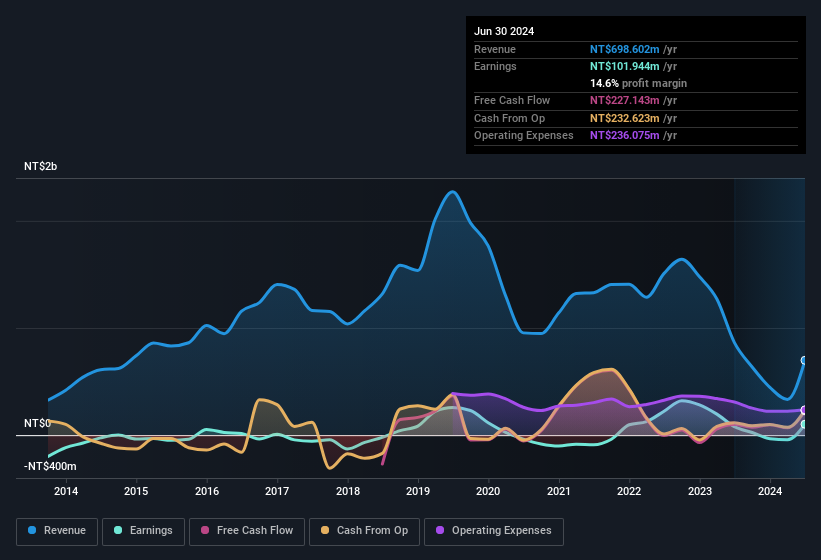Viewport: 821px width, 560px height.
Task: Select the Revenue endpoint marker on chart
Action: pos(804,360)
